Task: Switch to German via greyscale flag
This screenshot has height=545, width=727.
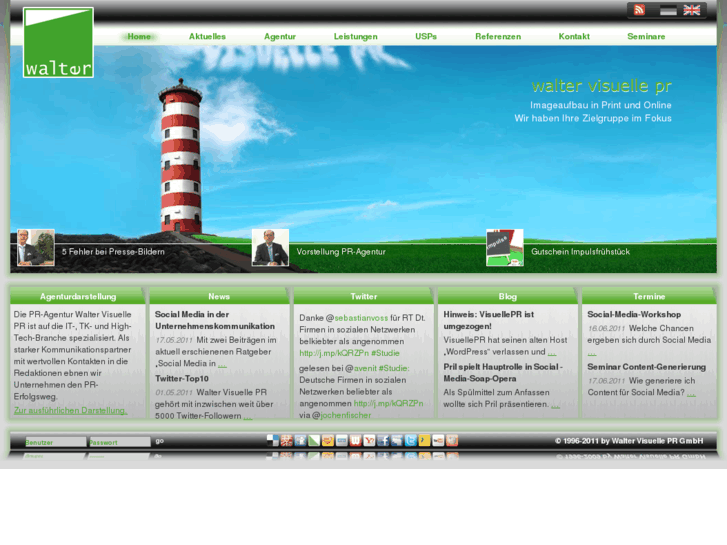Action: (668, 10)
